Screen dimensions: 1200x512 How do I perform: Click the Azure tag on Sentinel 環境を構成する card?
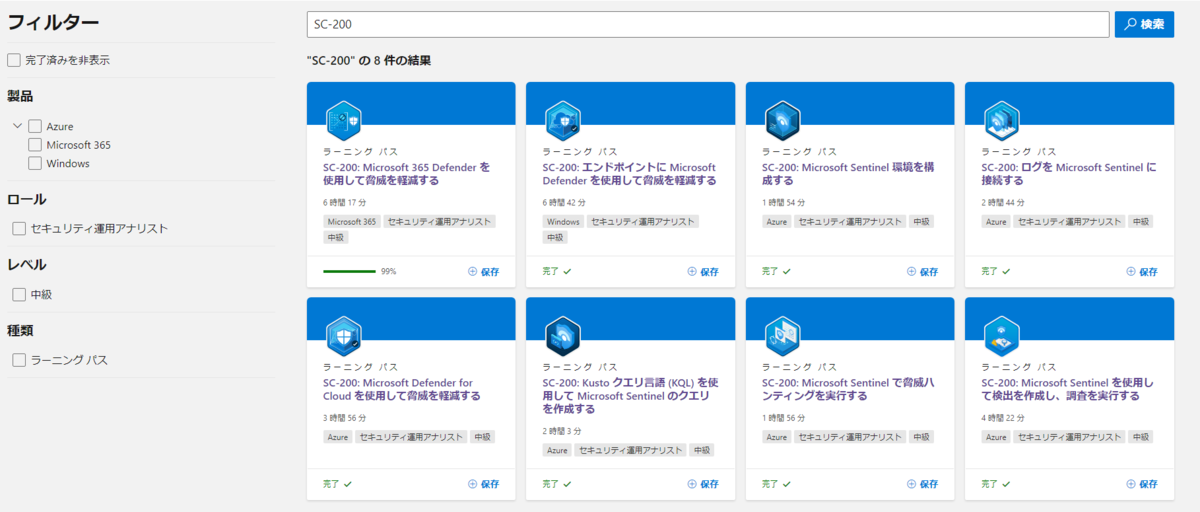point(777,221)
